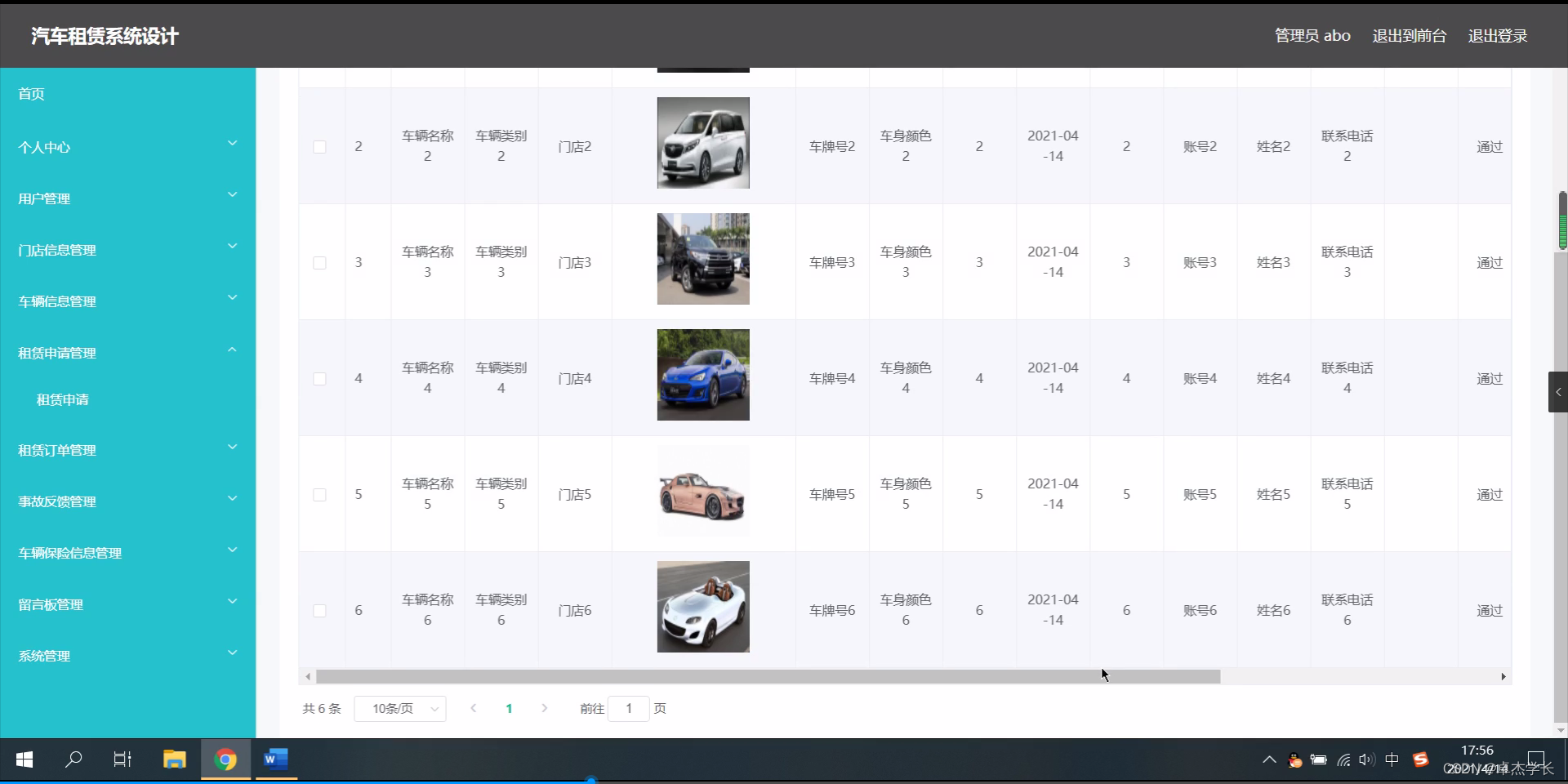Check the checkbox for row 2

click(x=319, y=147)
